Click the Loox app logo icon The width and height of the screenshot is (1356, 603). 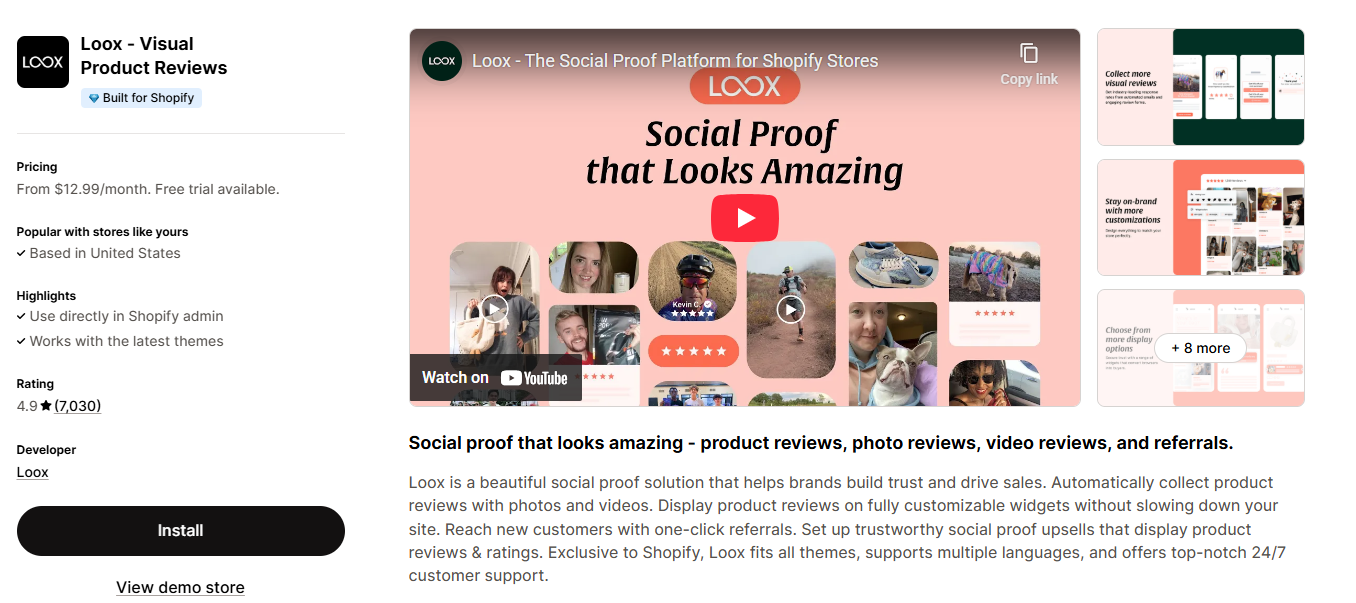43,62
